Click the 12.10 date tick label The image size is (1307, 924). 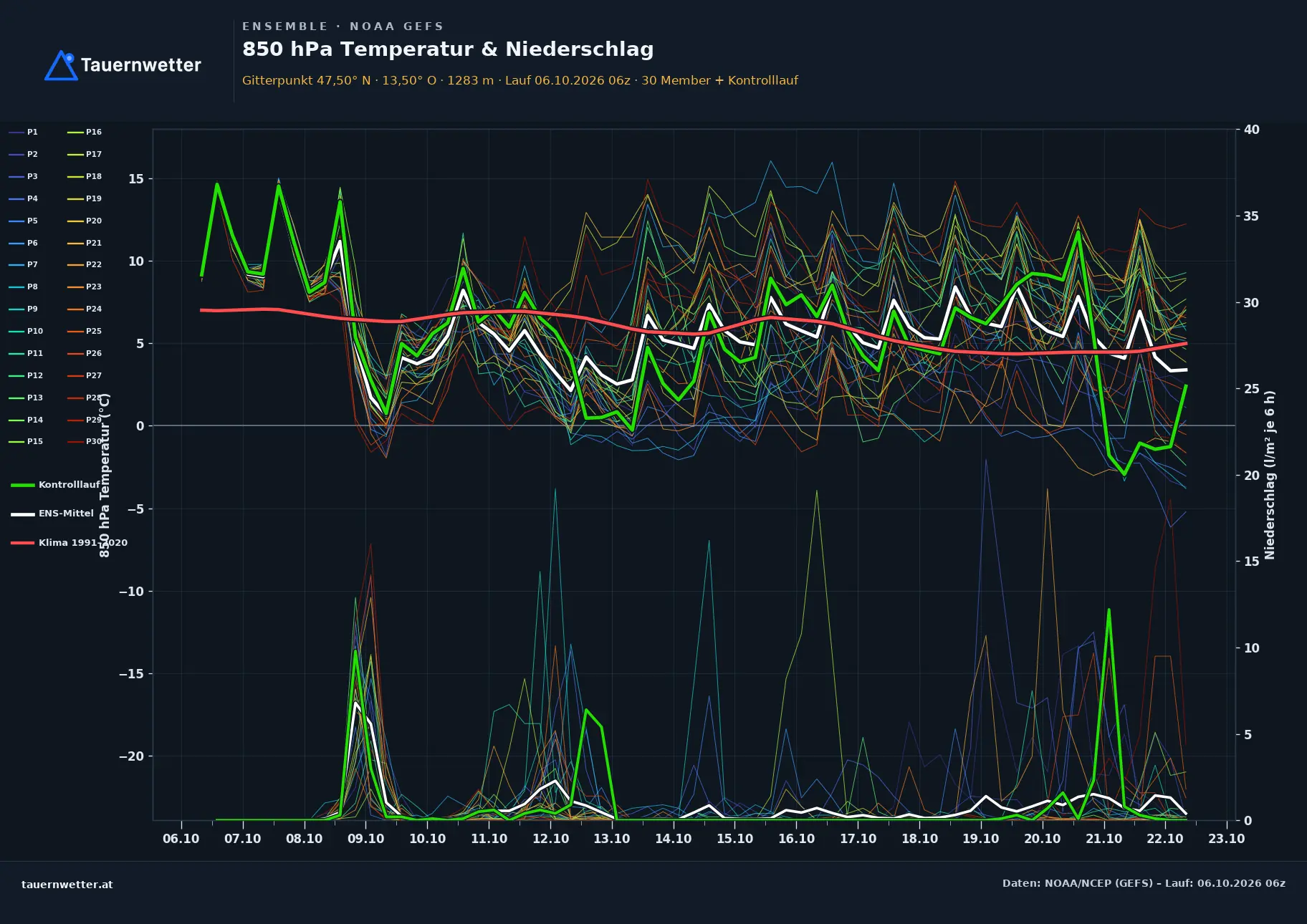550,839
